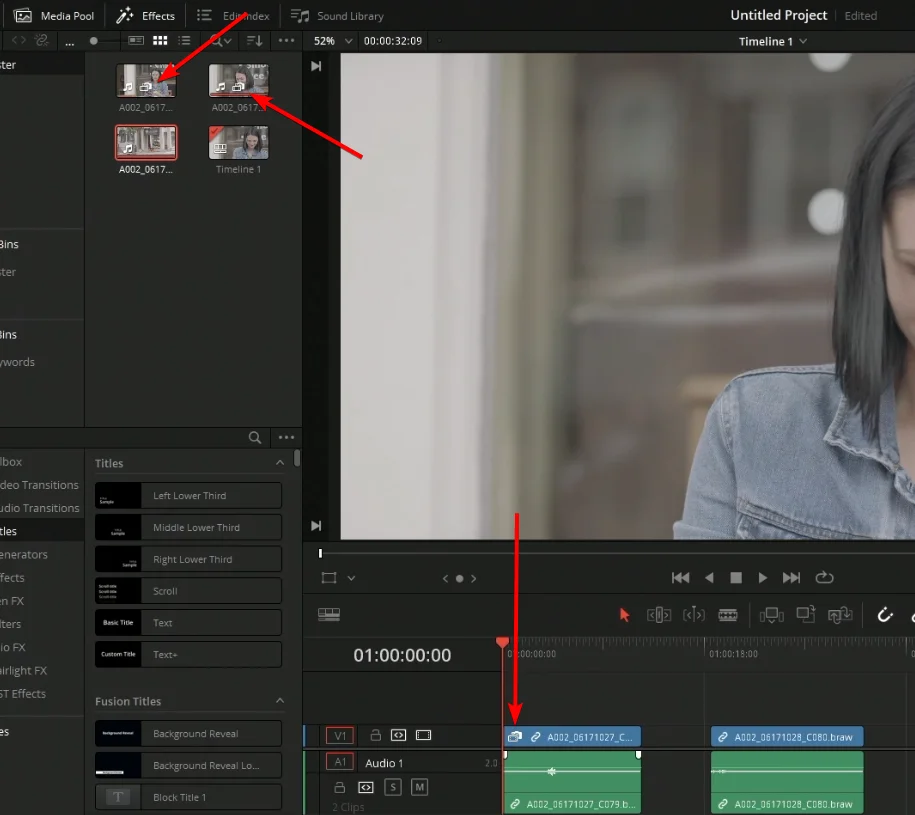Screen dimensions: 915x815
Task: Activate Trim Edit mode tool
Action: pyautogui.click(x=659, y=615)
